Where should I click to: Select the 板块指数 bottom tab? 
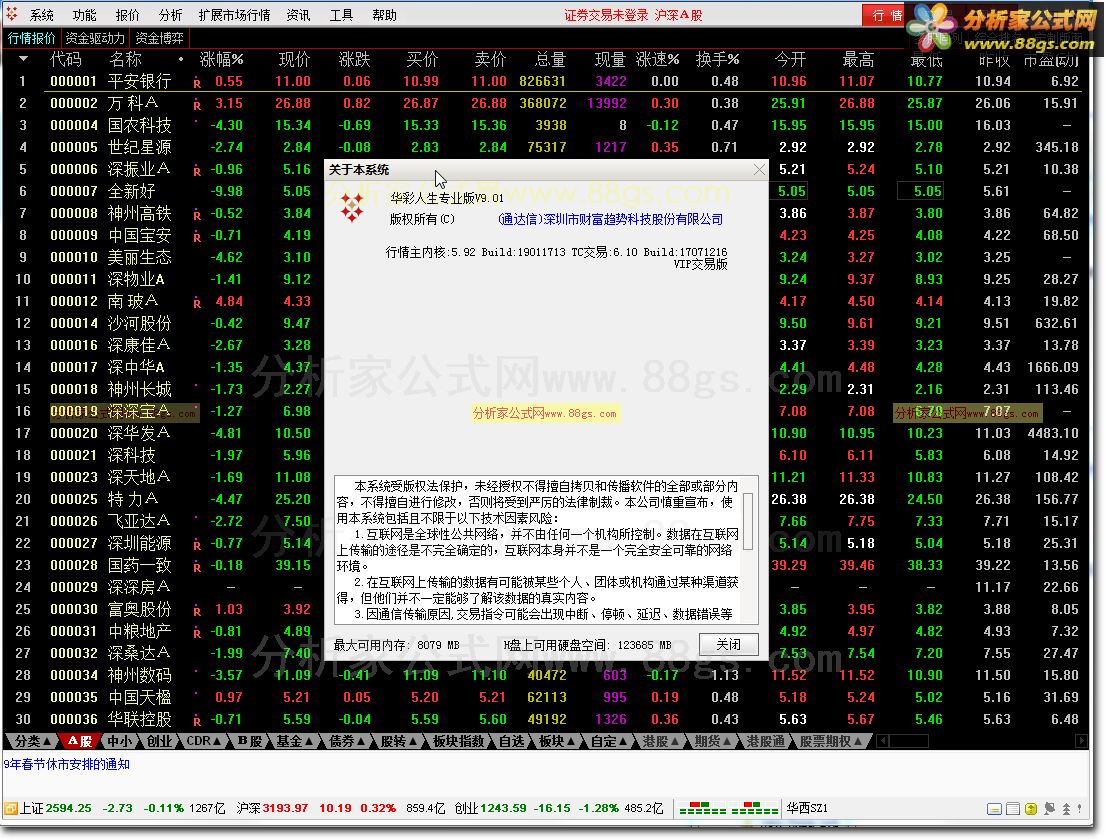[458, 741]
